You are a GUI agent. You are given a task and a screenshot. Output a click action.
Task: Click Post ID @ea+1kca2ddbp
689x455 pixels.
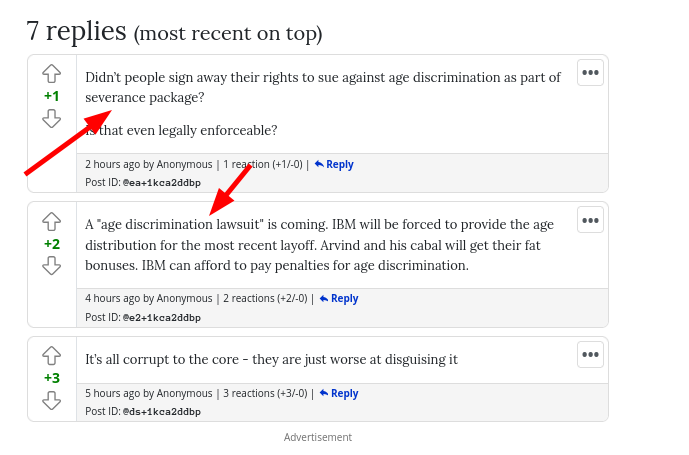coord(161,183)
